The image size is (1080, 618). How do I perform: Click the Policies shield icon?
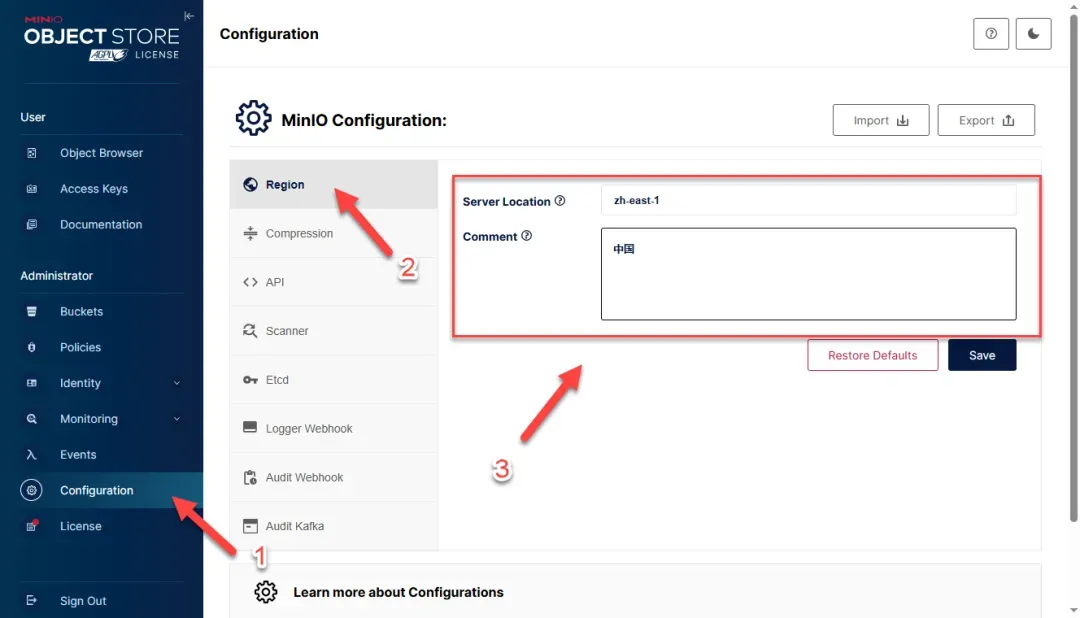click(x=32, y=348)
